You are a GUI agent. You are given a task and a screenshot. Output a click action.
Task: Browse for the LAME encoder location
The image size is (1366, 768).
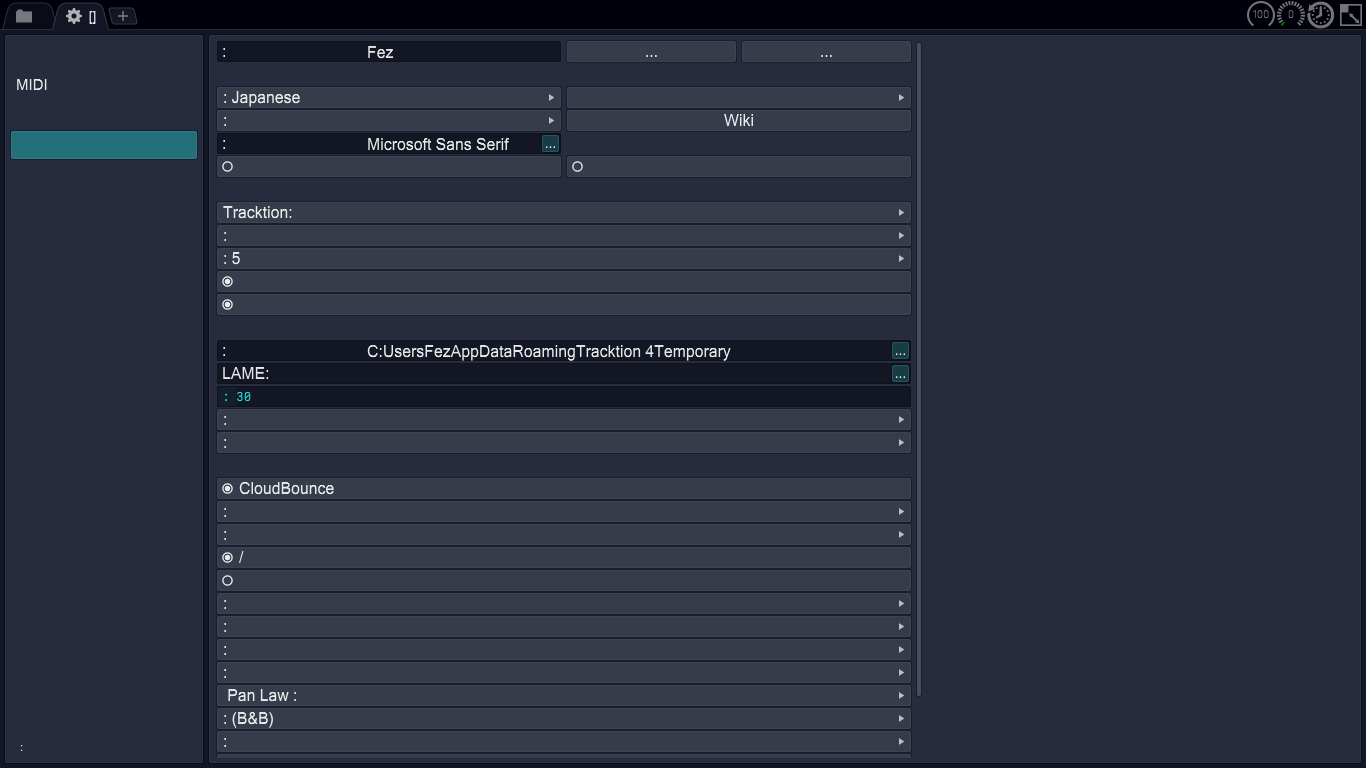[900, 374]
